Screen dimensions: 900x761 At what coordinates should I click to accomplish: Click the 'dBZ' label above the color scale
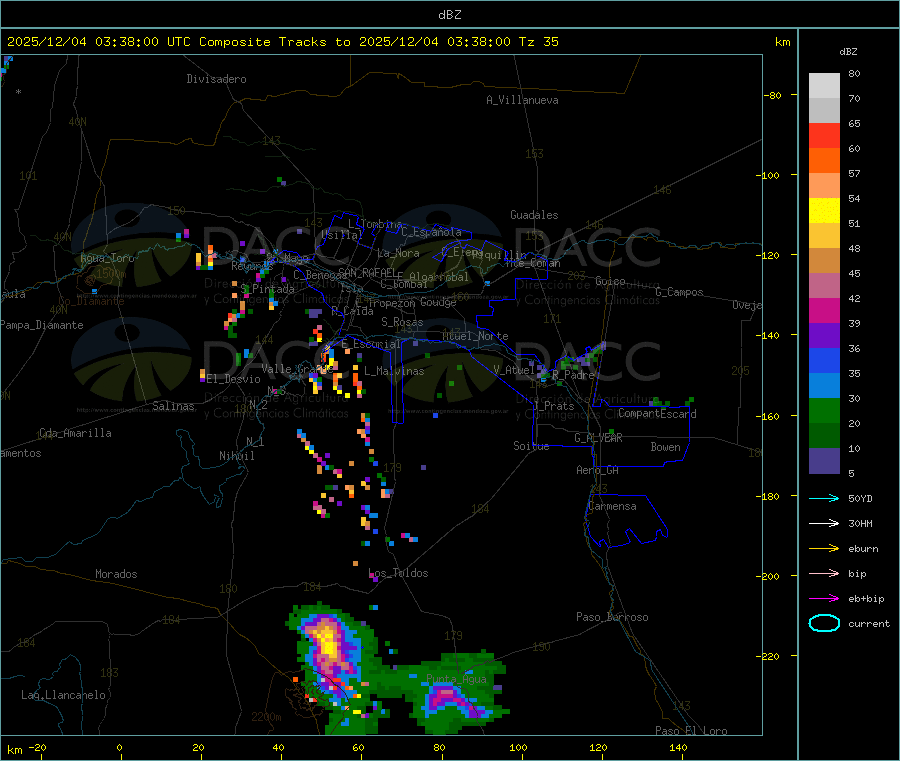pyautogui.click(x=848, y=52)
